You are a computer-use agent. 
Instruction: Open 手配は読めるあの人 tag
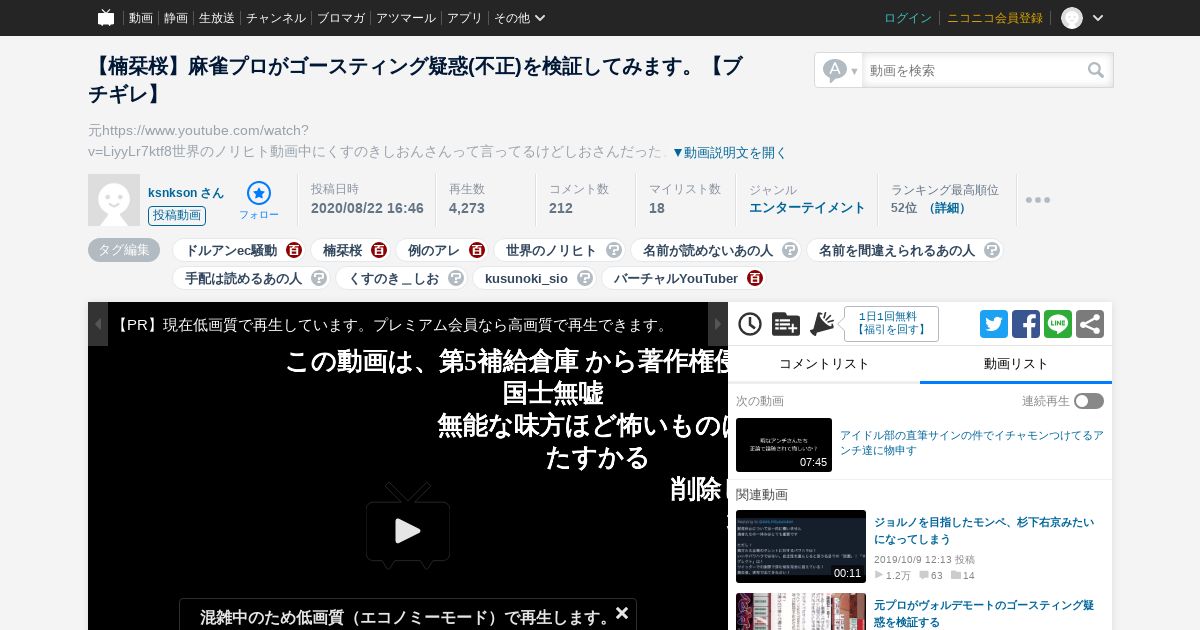(x=243, y=278)
